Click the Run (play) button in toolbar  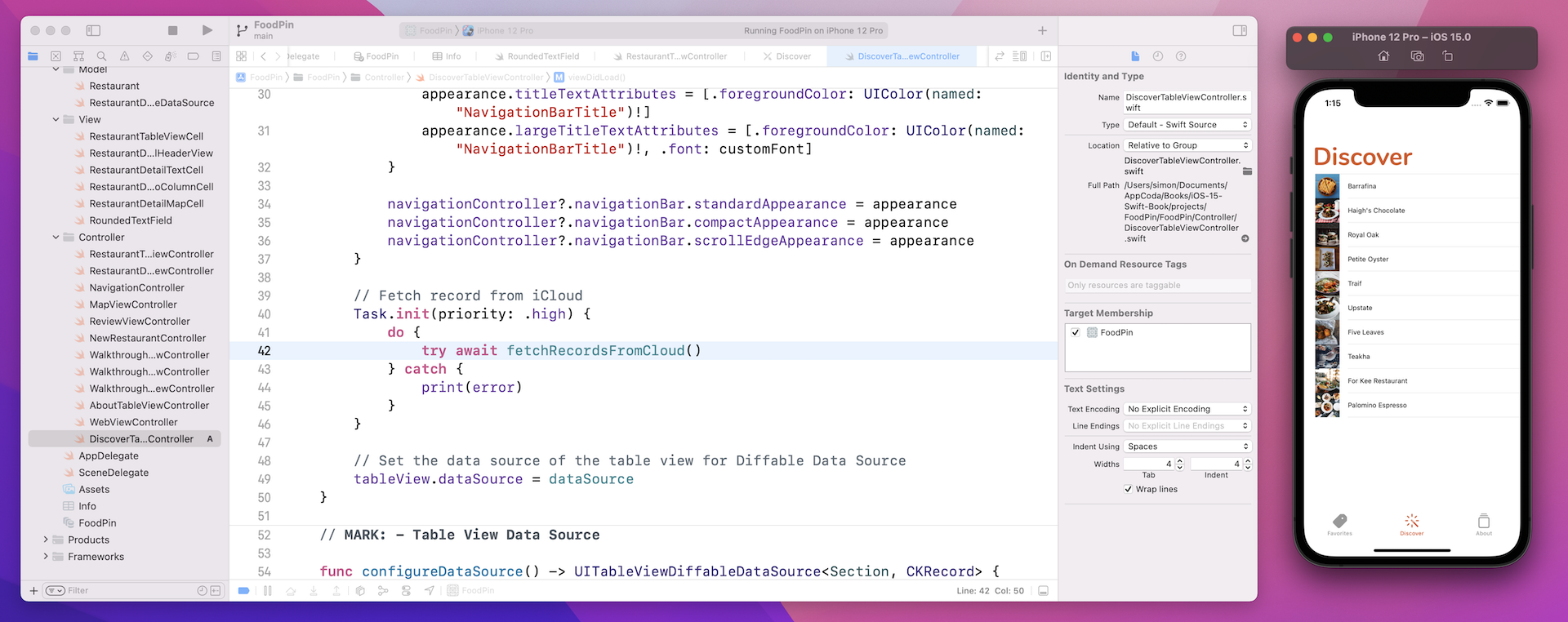tap(207, 30)
